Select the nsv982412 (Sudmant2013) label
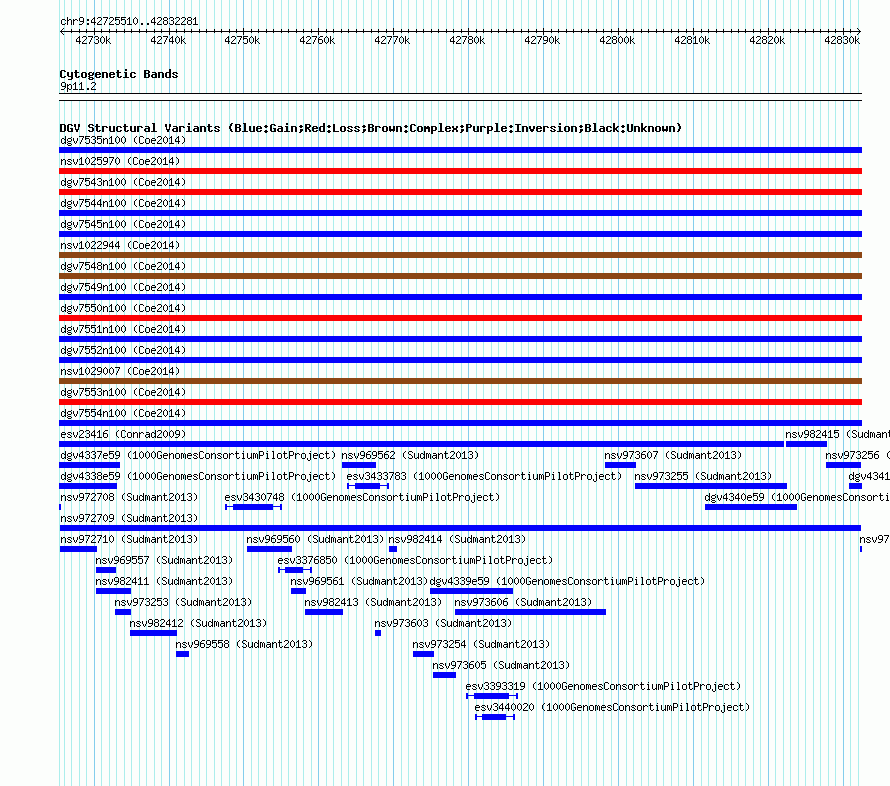890x786 pixels. click(x=198, y=623)
